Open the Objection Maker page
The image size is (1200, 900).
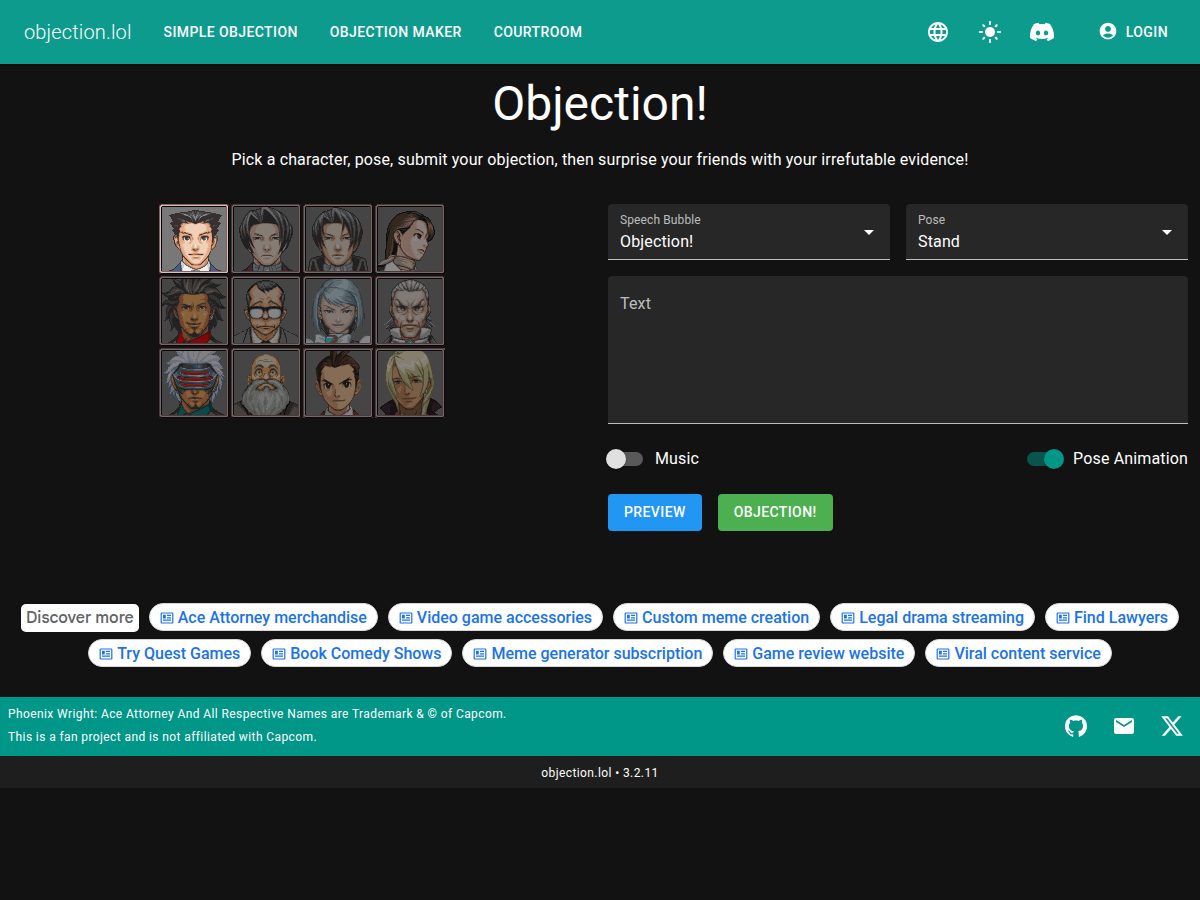click(x=396, y=32)
